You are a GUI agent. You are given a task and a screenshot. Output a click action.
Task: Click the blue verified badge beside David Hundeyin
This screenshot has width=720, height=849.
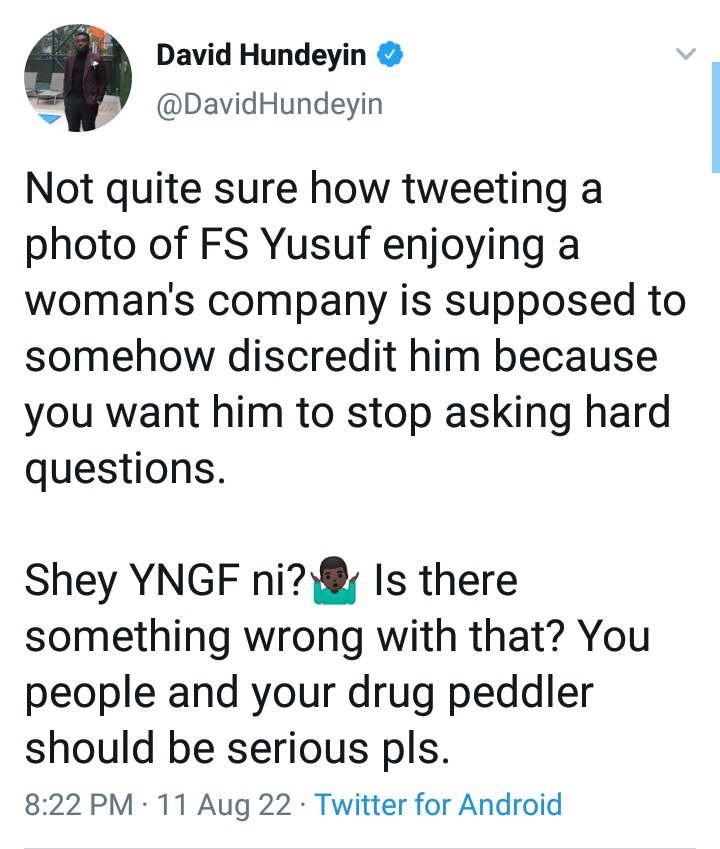click(388, 56)
